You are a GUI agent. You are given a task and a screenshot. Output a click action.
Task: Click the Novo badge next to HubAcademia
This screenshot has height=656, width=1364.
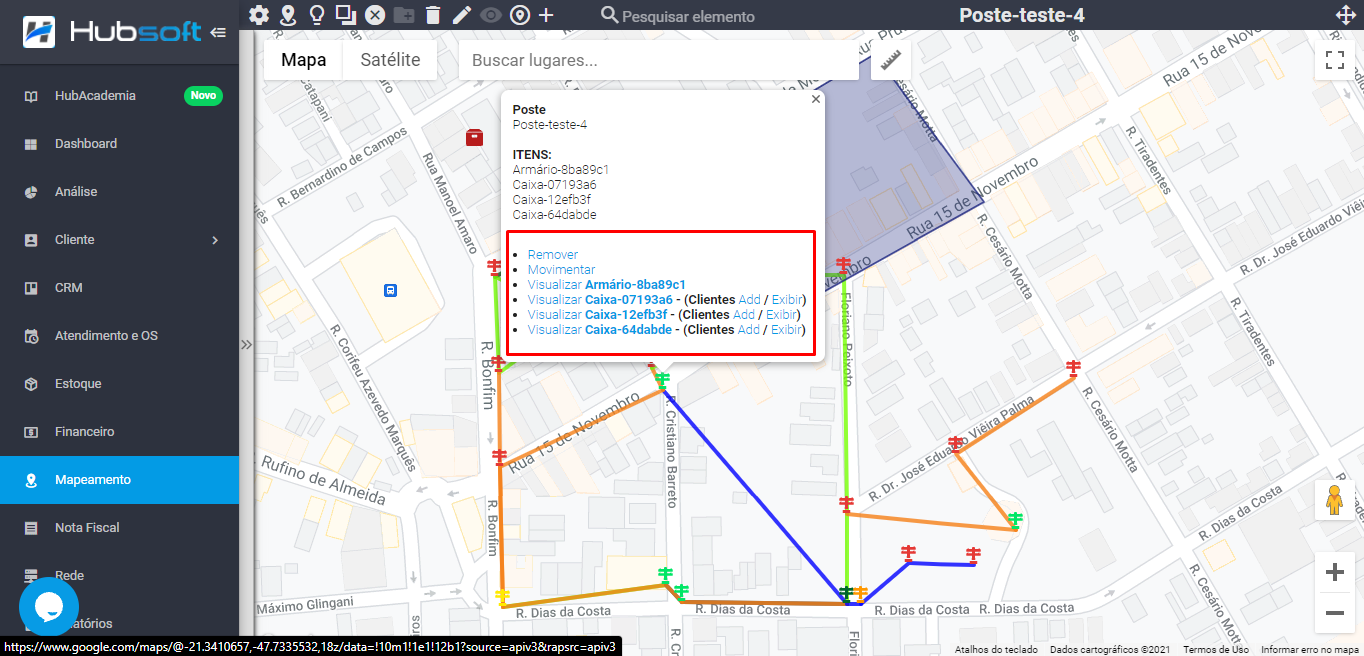203,96
